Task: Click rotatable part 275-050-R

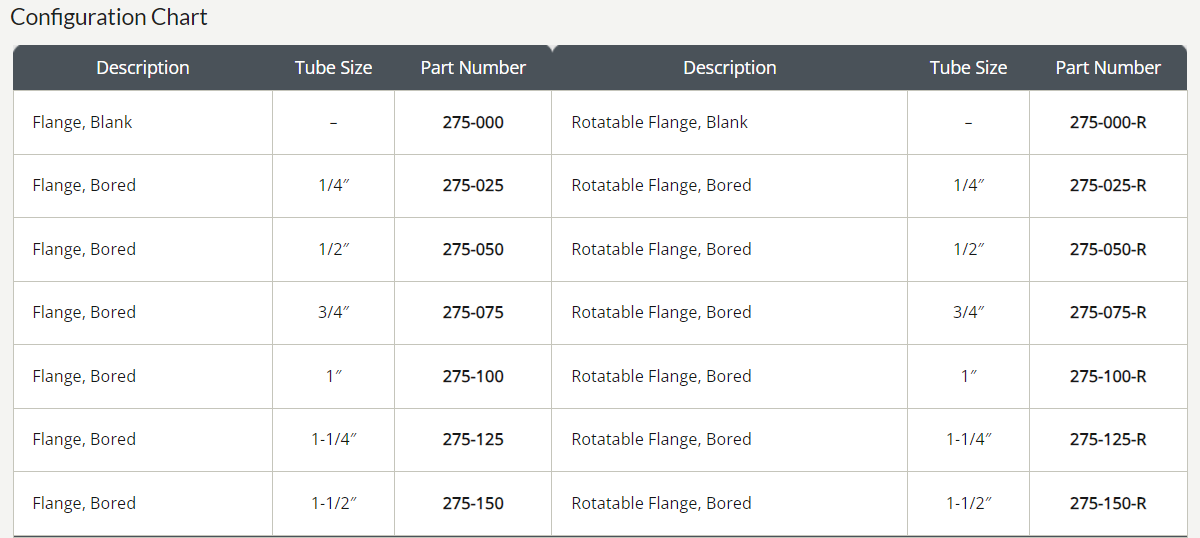Action: pos(1108,250)
